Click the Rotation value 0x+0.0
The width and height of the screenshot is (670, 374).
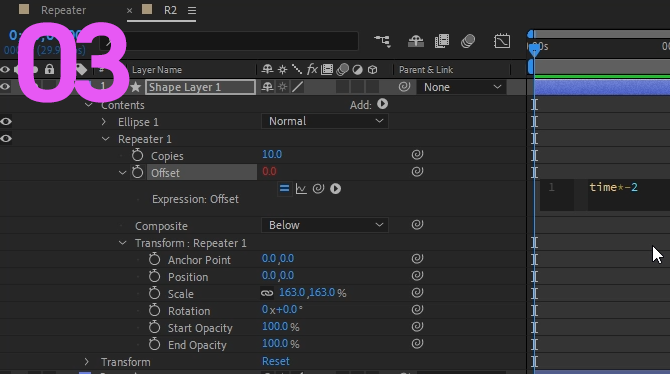282,310
